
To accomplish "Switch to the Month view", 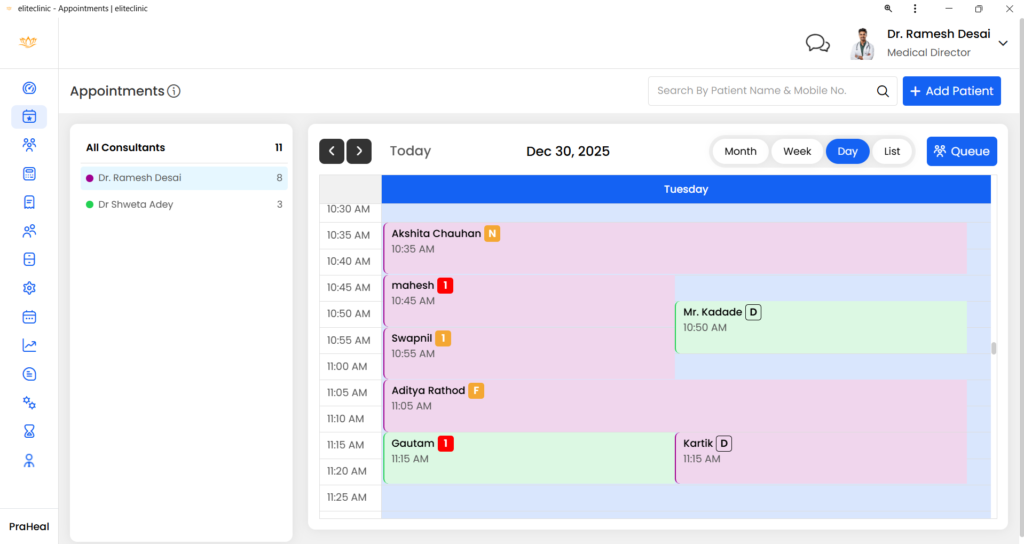I will tap(740, 151).
